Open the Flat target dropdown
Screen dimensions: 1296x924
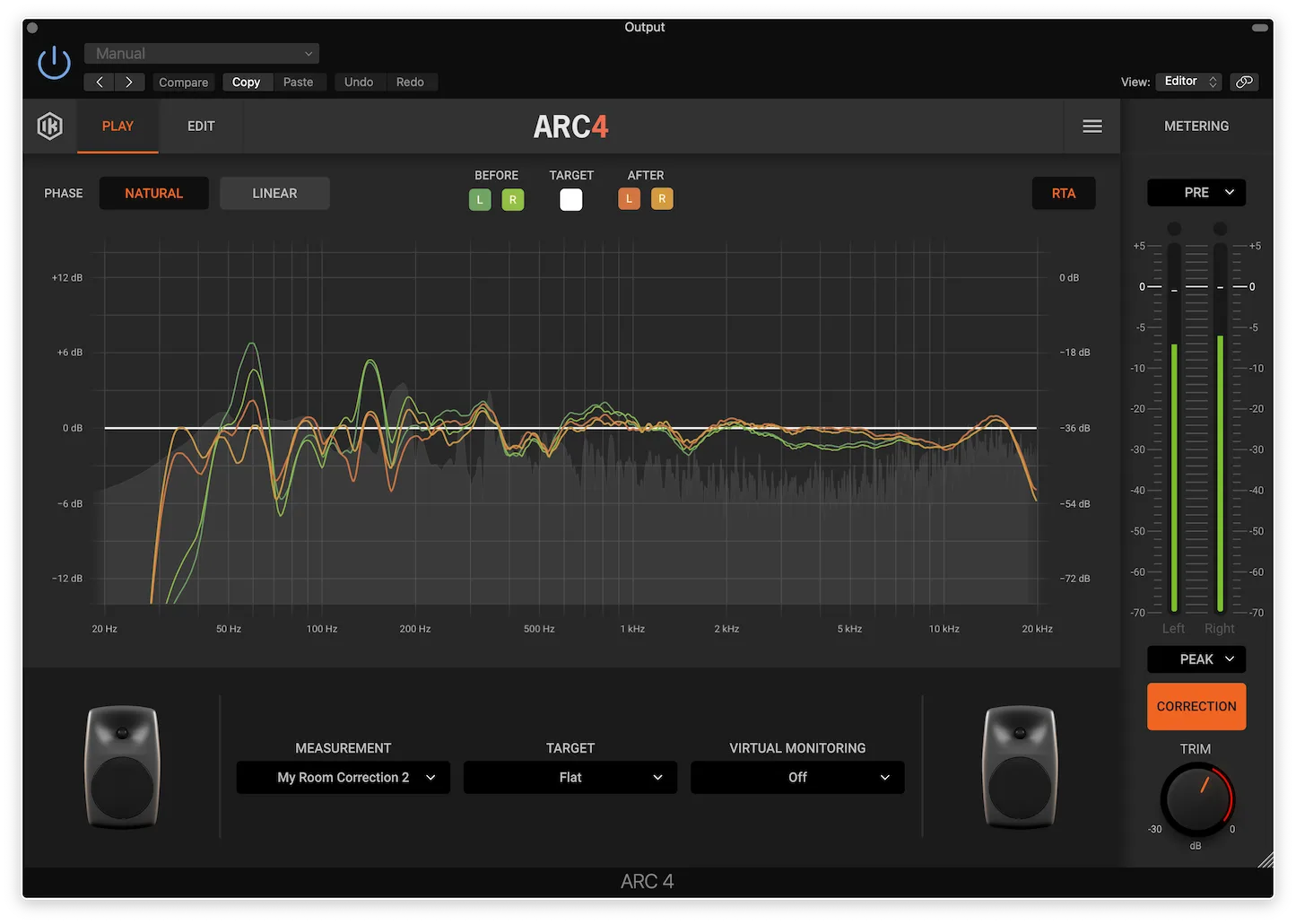[x=570, y=778]
